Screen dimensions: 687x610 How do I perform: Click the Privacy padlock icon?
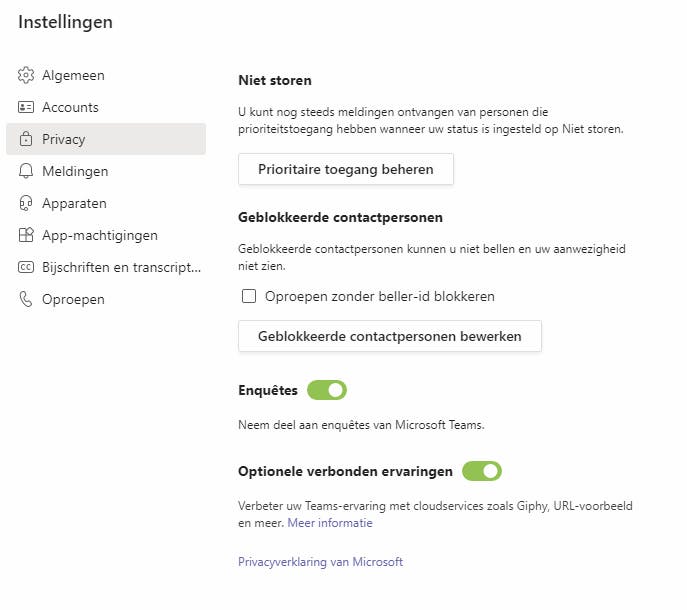[x=26, y=139]
